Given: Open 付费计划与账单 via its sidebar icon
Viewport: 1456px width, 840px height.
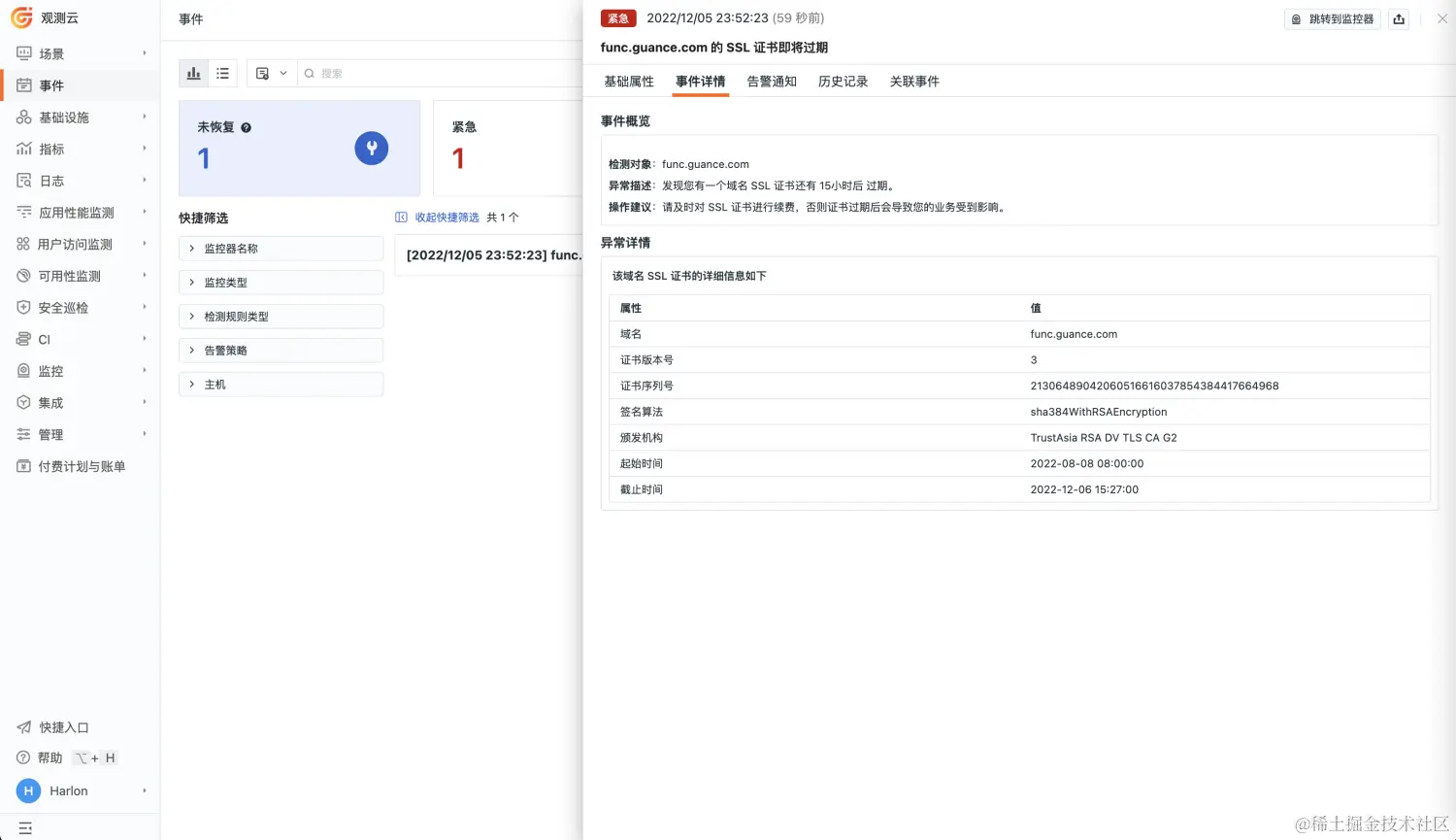Looking at the screenshot, I should click(x=24, y=466).
